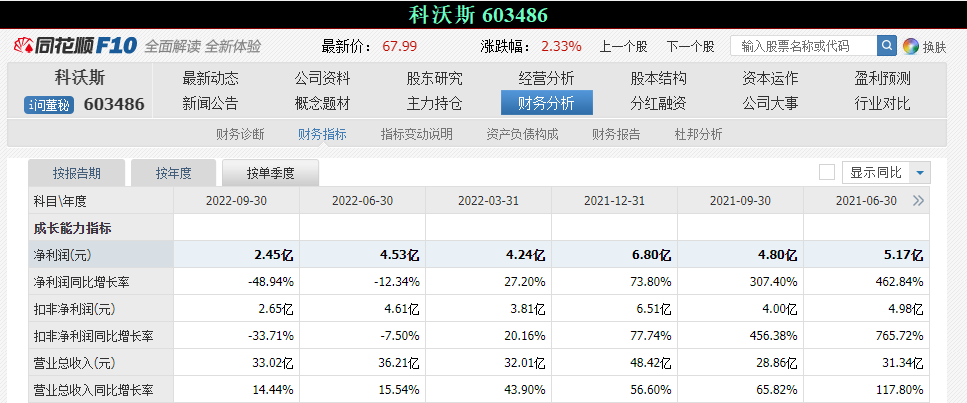
Task: Open 行业对比 menu item
Action: coord(883,103)
